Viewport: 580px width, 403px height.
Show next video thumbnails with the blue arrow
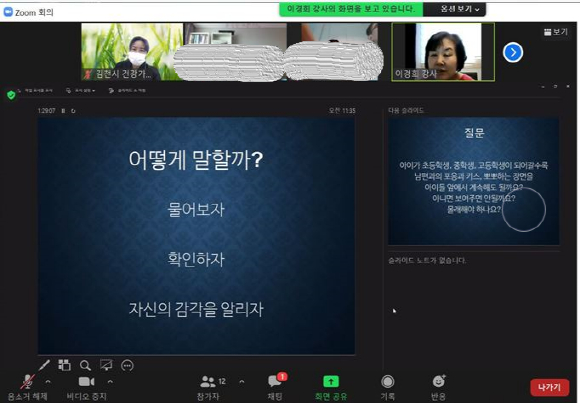[x=513, y=53]
